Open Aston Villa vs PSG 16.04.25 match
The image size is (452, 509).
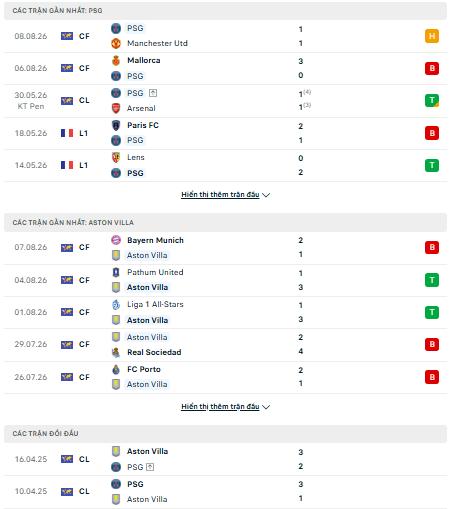pyautogui.click(x=225, y=459)
